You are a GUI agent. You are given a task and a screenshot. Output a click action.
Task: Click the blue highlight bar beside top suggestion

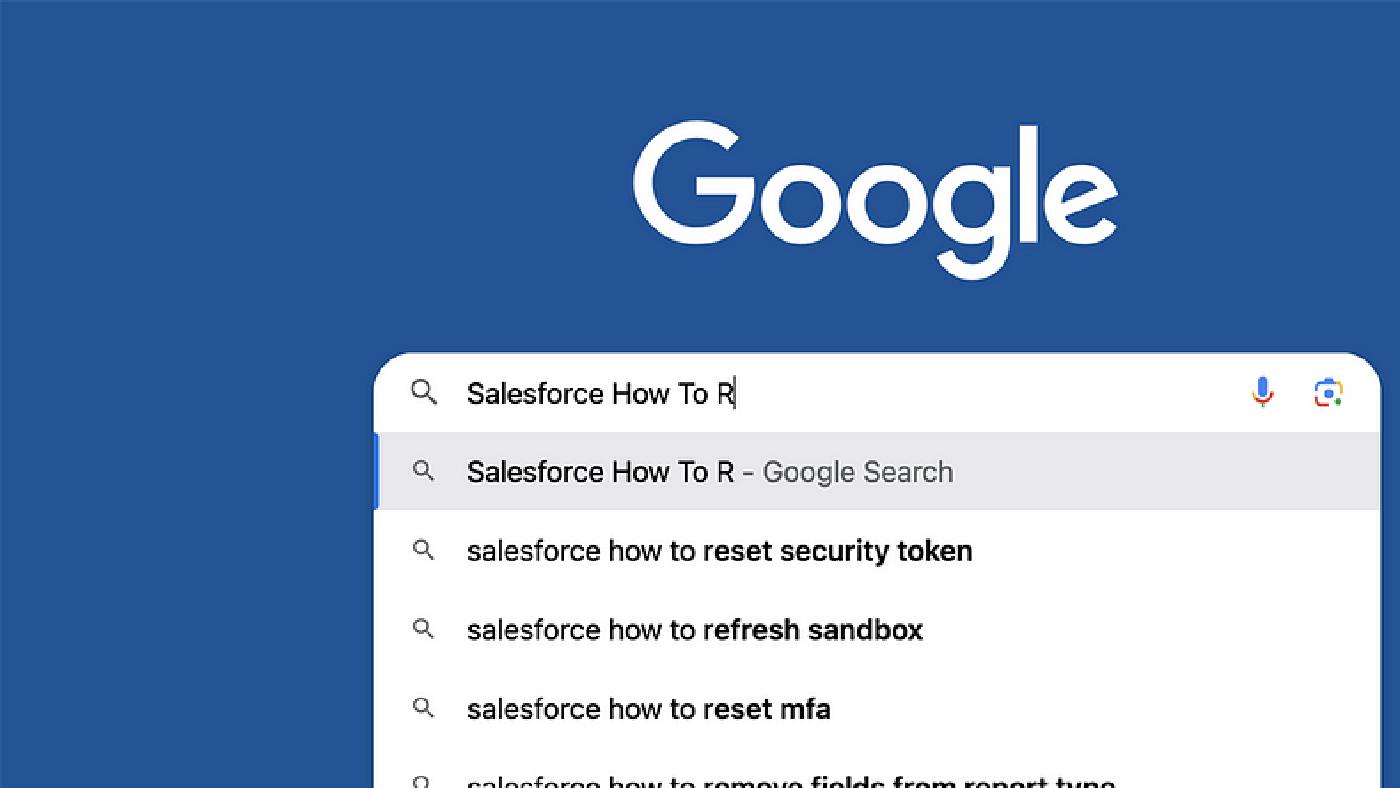pyautogui.click(x=378, y=471)
